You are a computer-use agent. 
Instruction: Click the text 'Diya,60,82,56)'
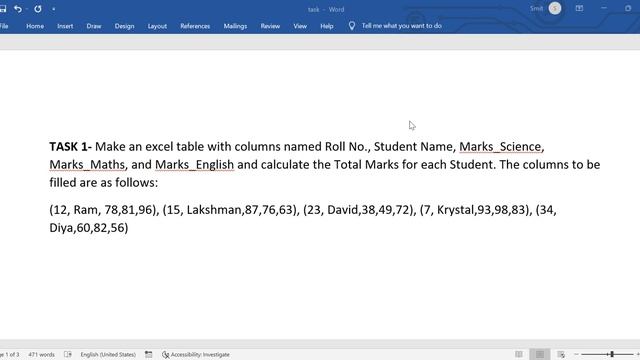coord(89,228)
